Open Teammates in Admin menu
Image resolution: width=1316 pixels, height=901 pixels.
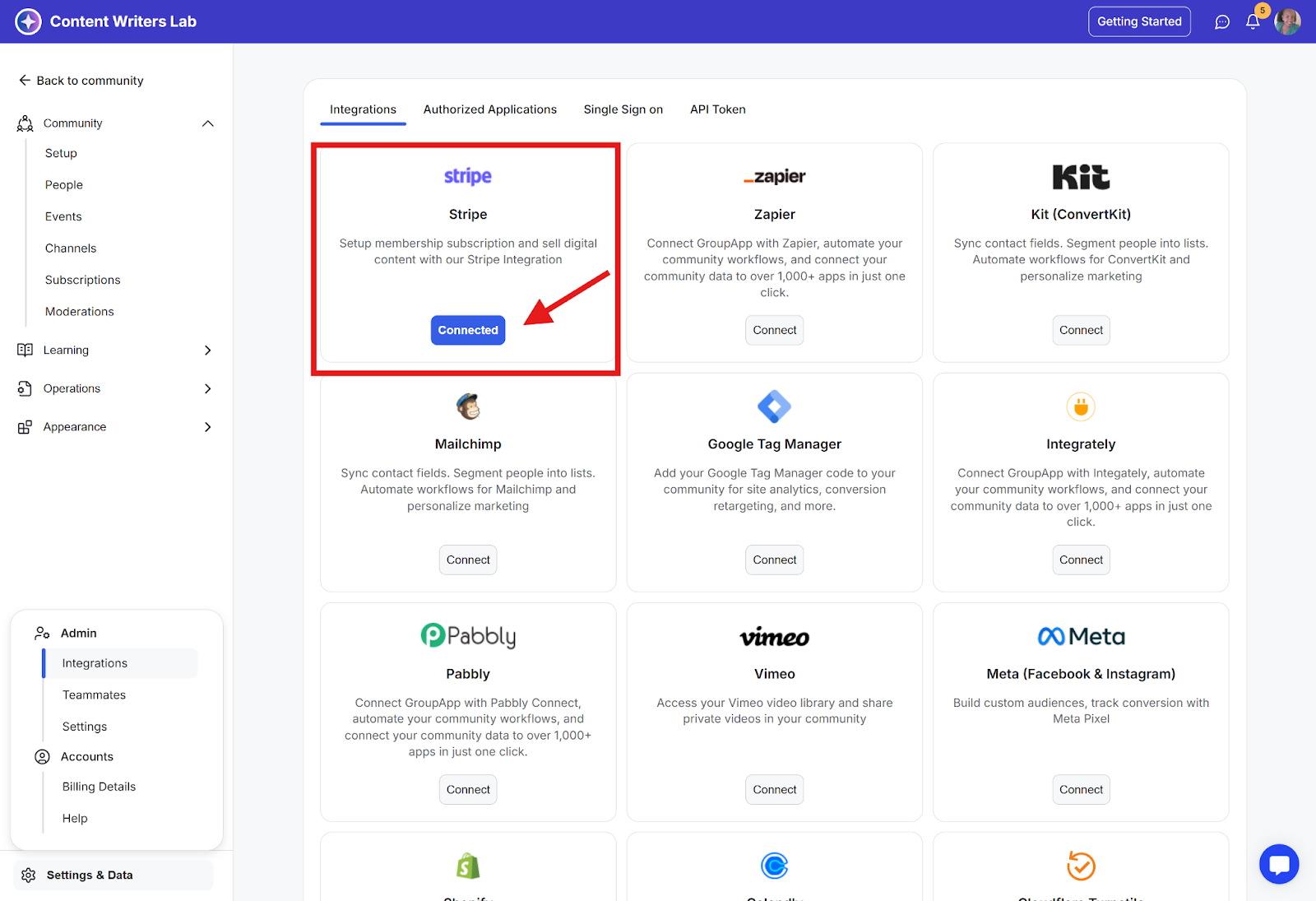click(94, 694)
